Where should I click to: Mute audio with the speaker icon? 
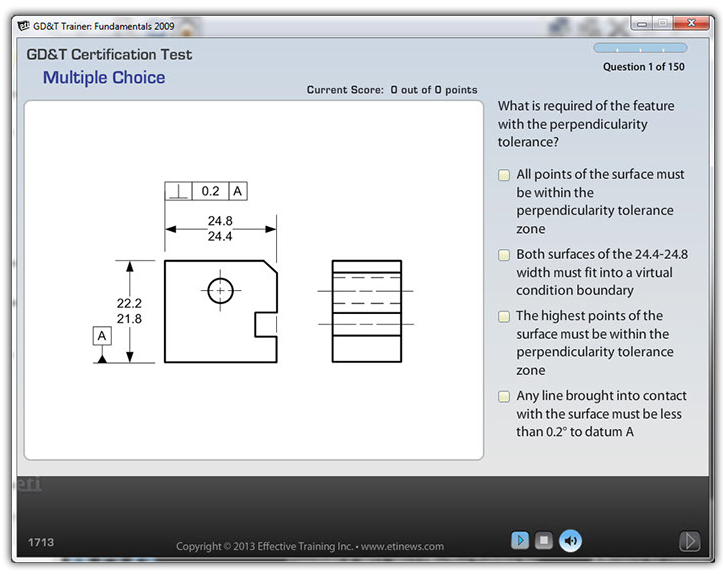570,541
